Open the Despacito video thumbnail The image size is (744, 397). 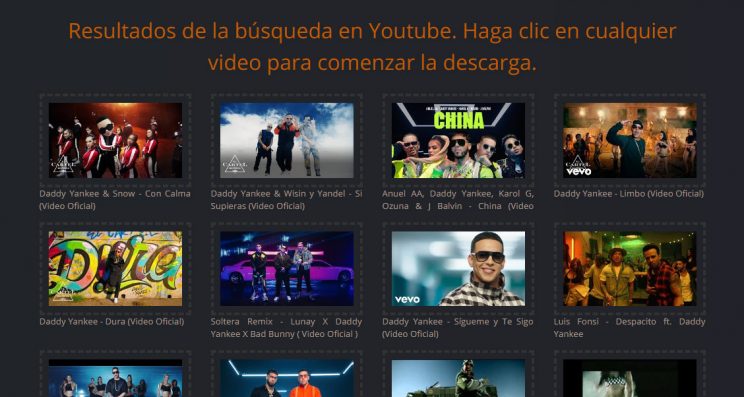(630, 268)
